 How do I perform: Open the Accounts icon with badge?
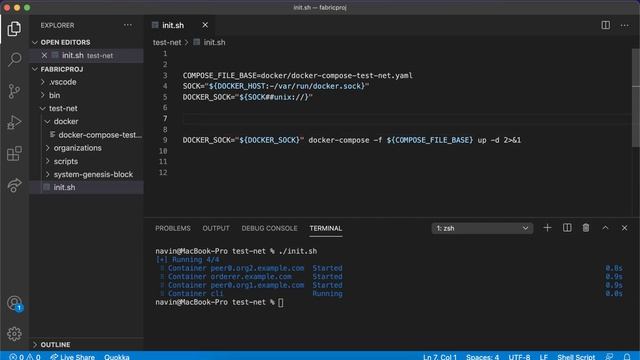(x=14, y=303)
